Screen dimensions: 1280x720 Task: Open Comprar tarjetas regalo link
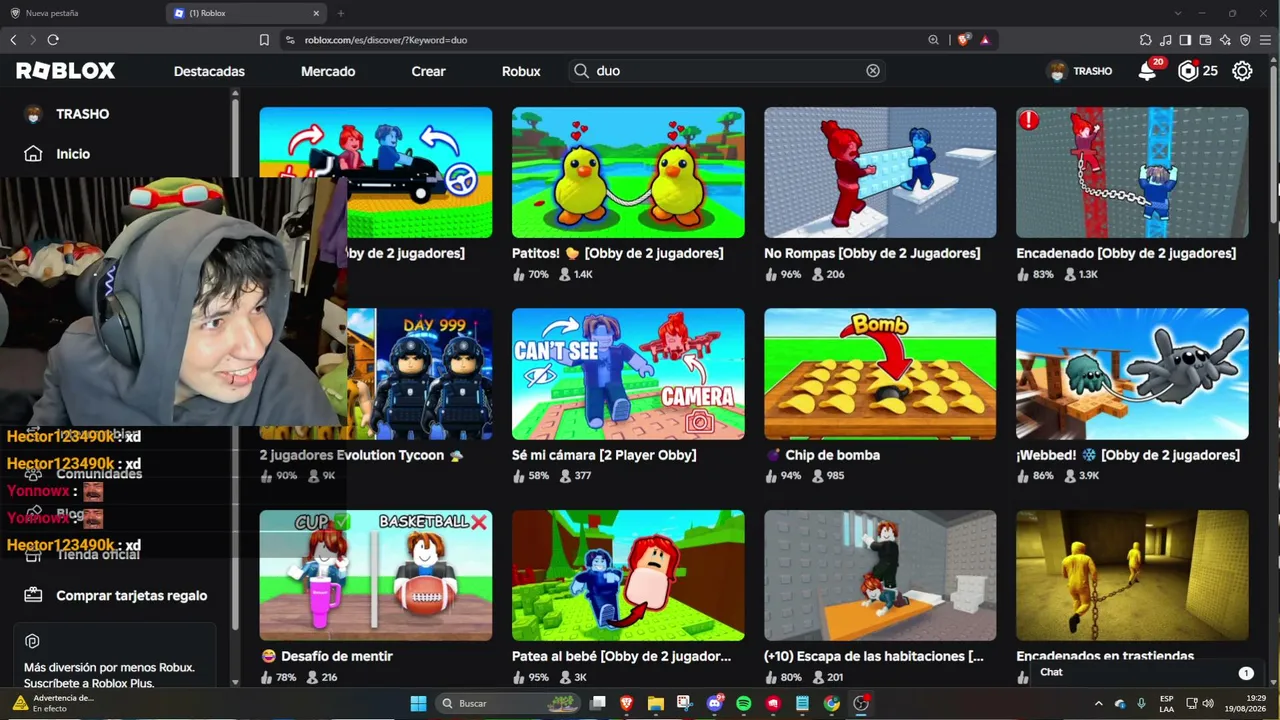point(132,595)
